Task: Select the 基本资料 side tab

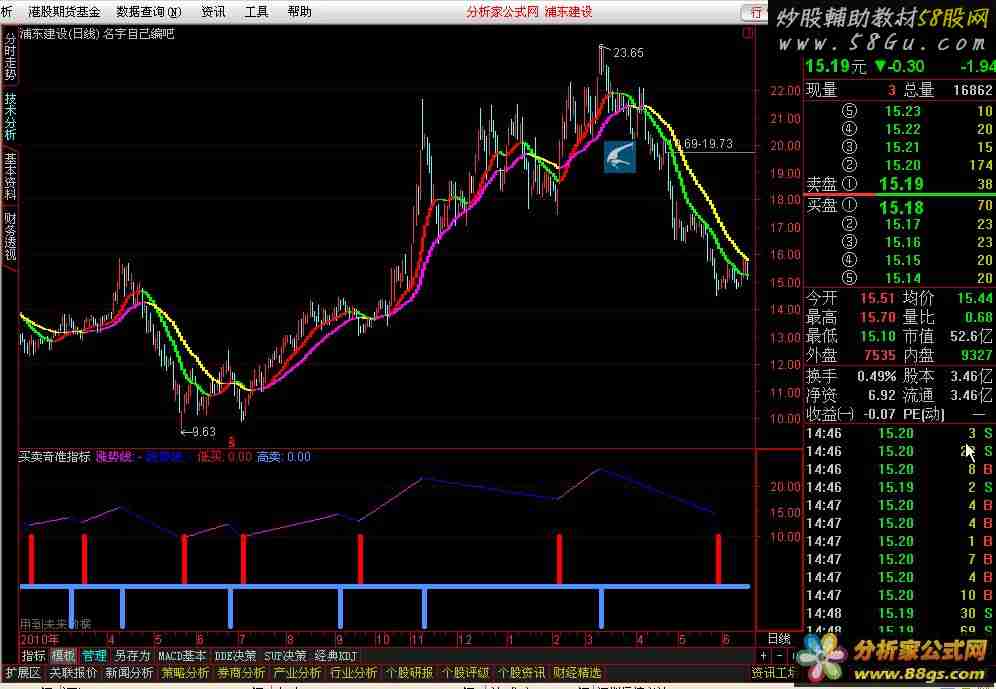Action: [10, 173]
